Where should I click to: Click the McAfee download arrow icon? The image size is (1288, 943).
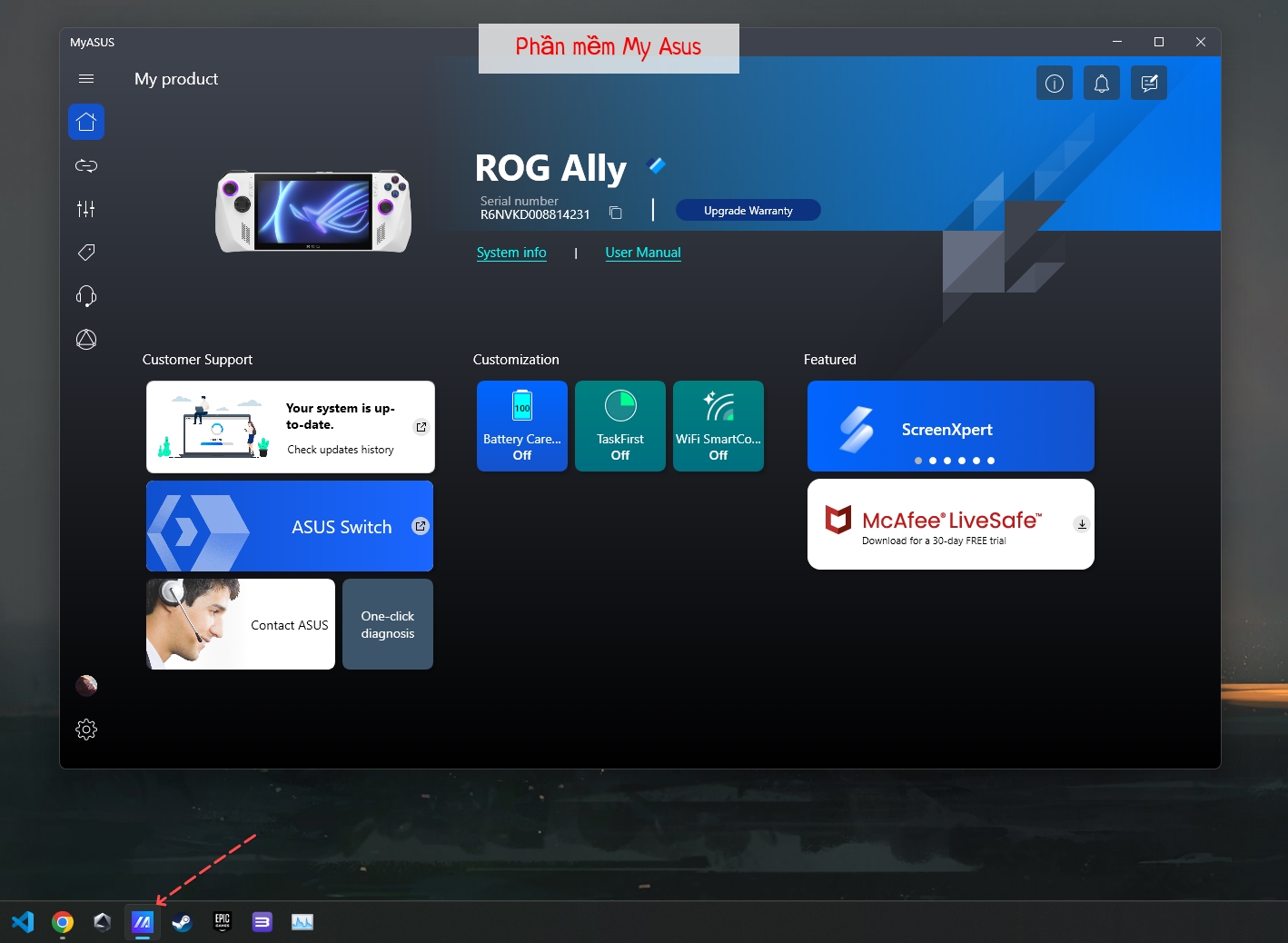pos(1082,524)
